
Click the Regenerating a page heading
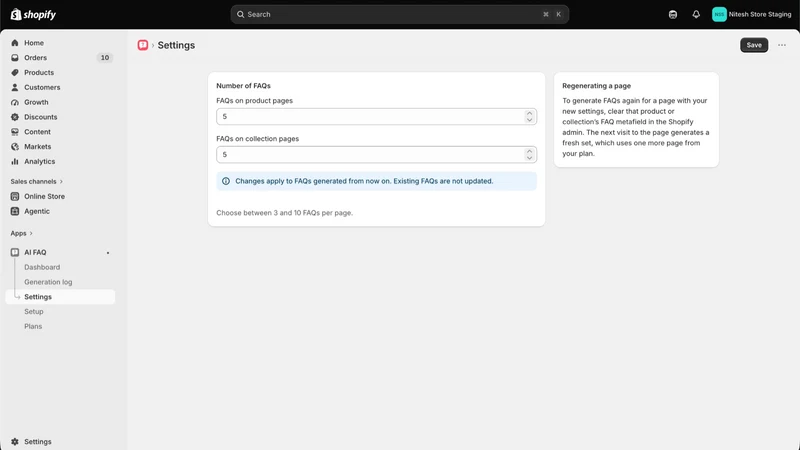(x=596, y=86)
